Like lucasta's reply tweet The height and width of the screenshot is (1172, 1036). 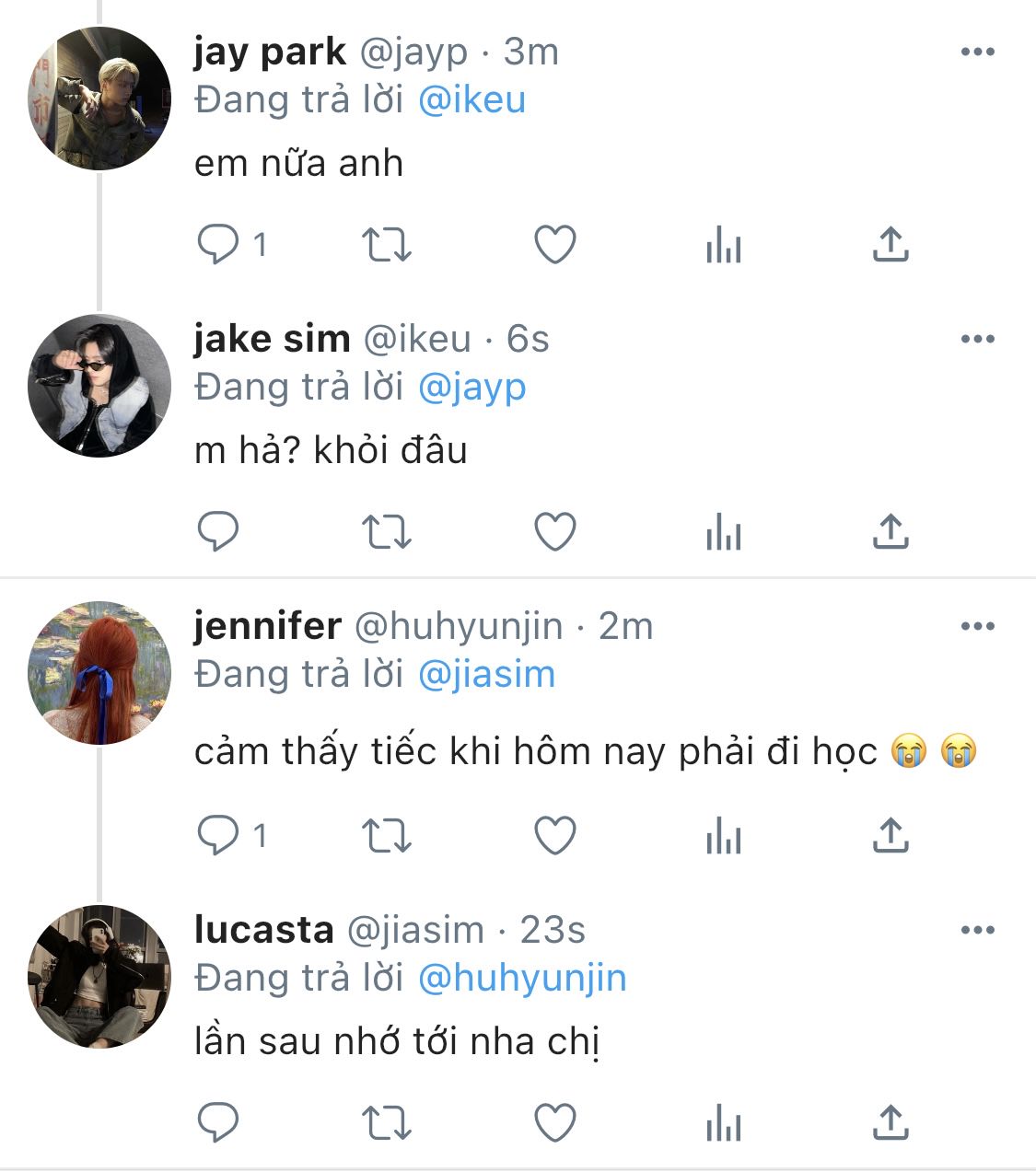coord(555,1123)
